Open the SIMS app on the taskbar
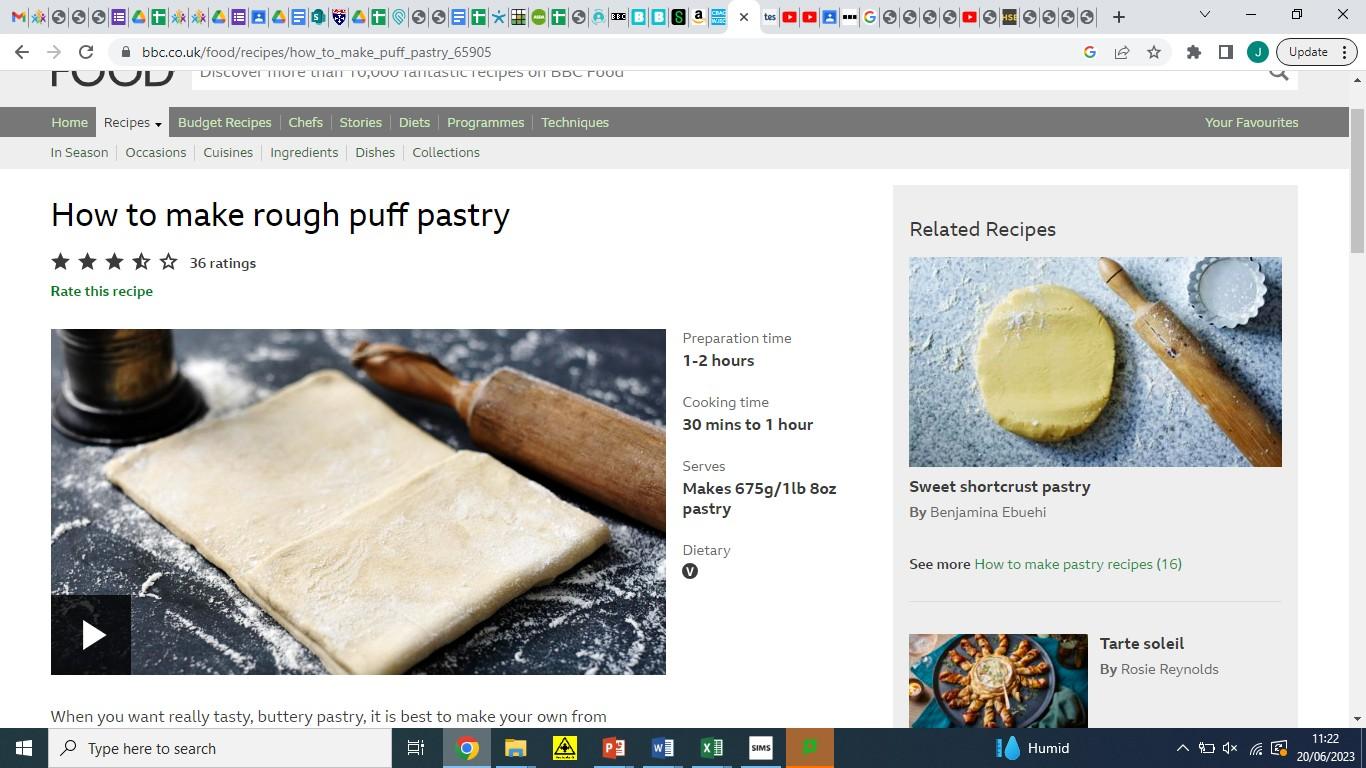 (x=760, y=748)
